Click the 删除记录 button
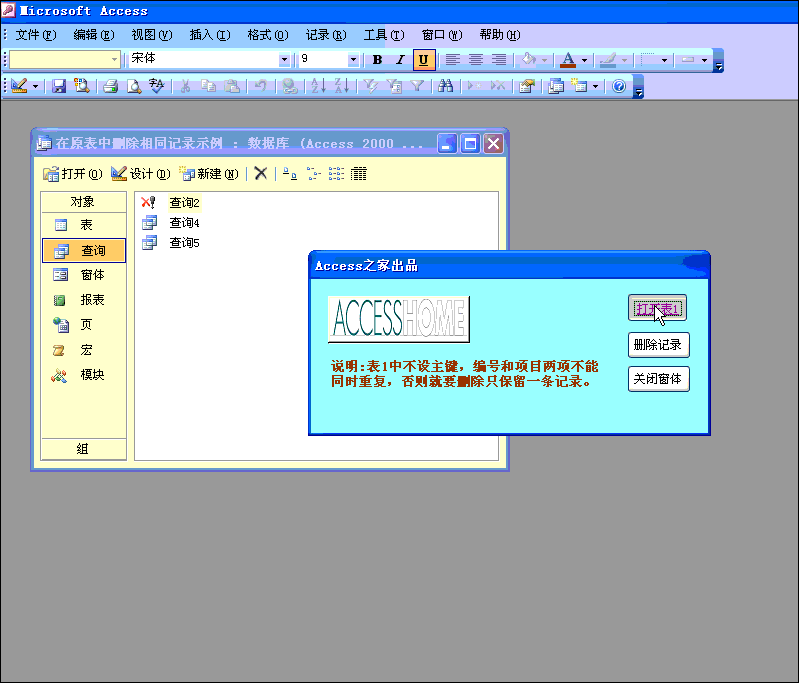This screenshot has width=799, height=683. pyautogui.click(x=658, y=345)
